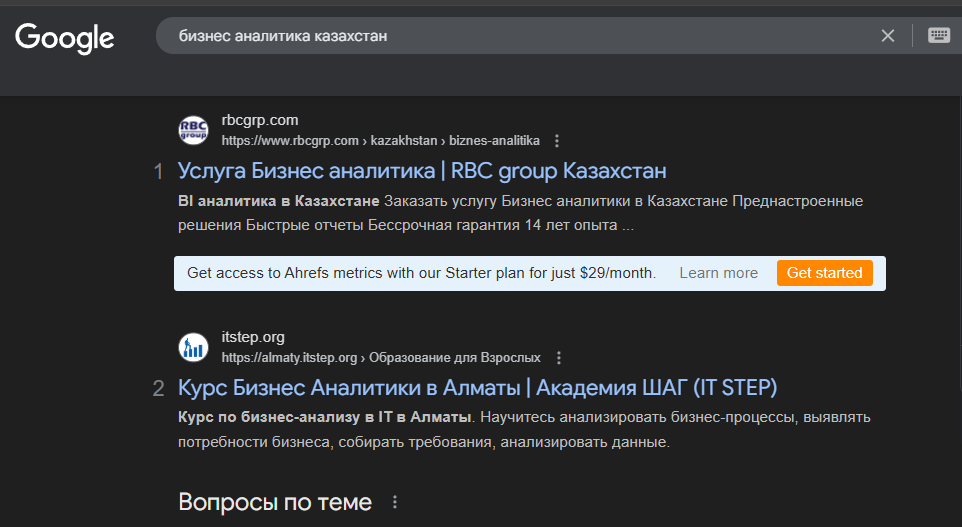Image resolution: width=962 pixels, height=527 pixels.
Task: Open three-dot menu beside rbcgrp.com URL
Action: click(x=557, y=141)
